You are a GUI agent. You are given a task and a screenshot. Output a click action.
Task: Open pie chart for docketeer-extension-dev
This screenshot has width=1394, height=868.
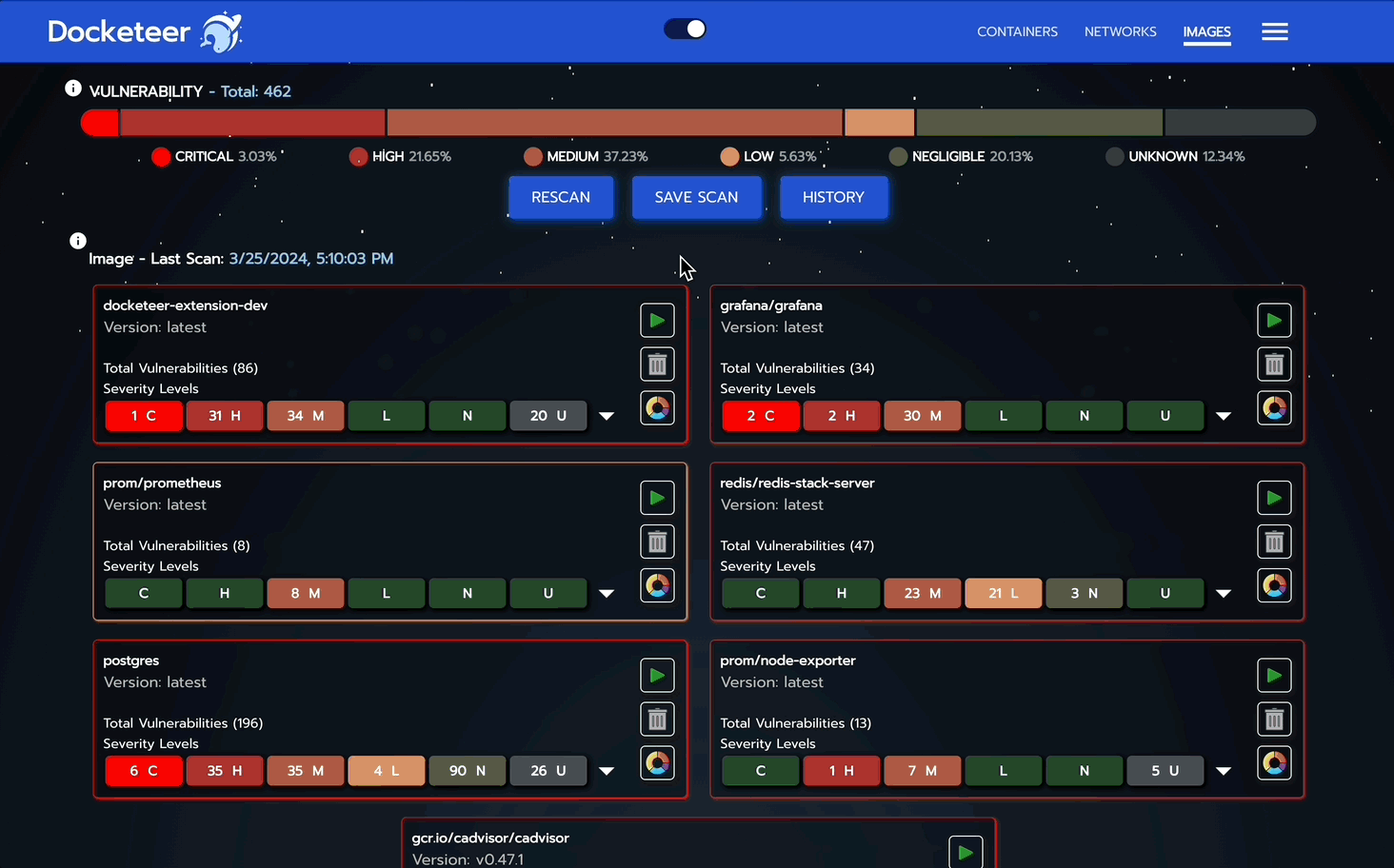[657, 408]
